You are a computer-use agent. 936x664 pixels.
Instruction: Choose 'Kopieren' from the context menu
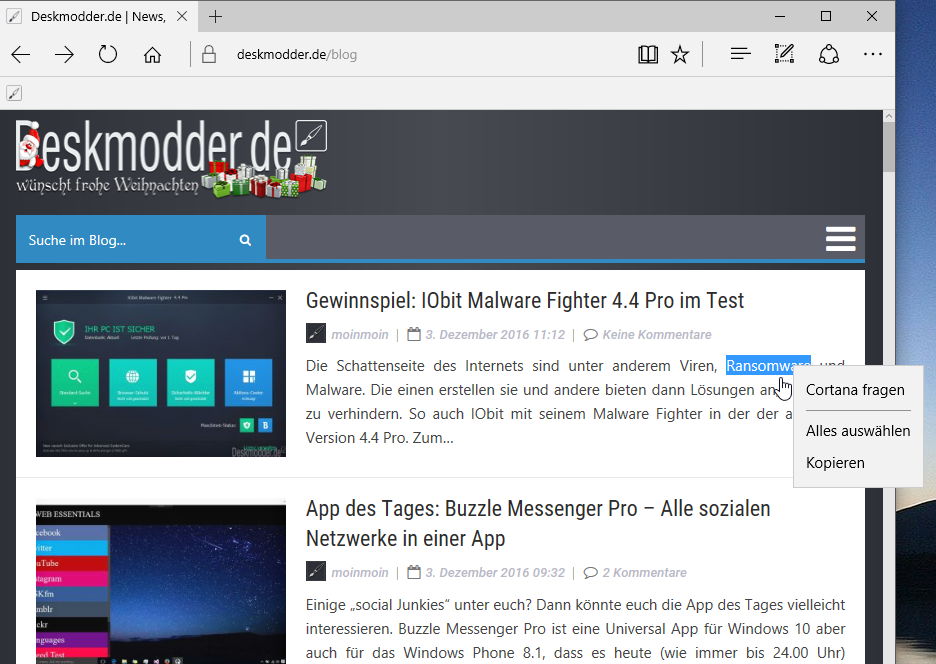pos(835,463)
